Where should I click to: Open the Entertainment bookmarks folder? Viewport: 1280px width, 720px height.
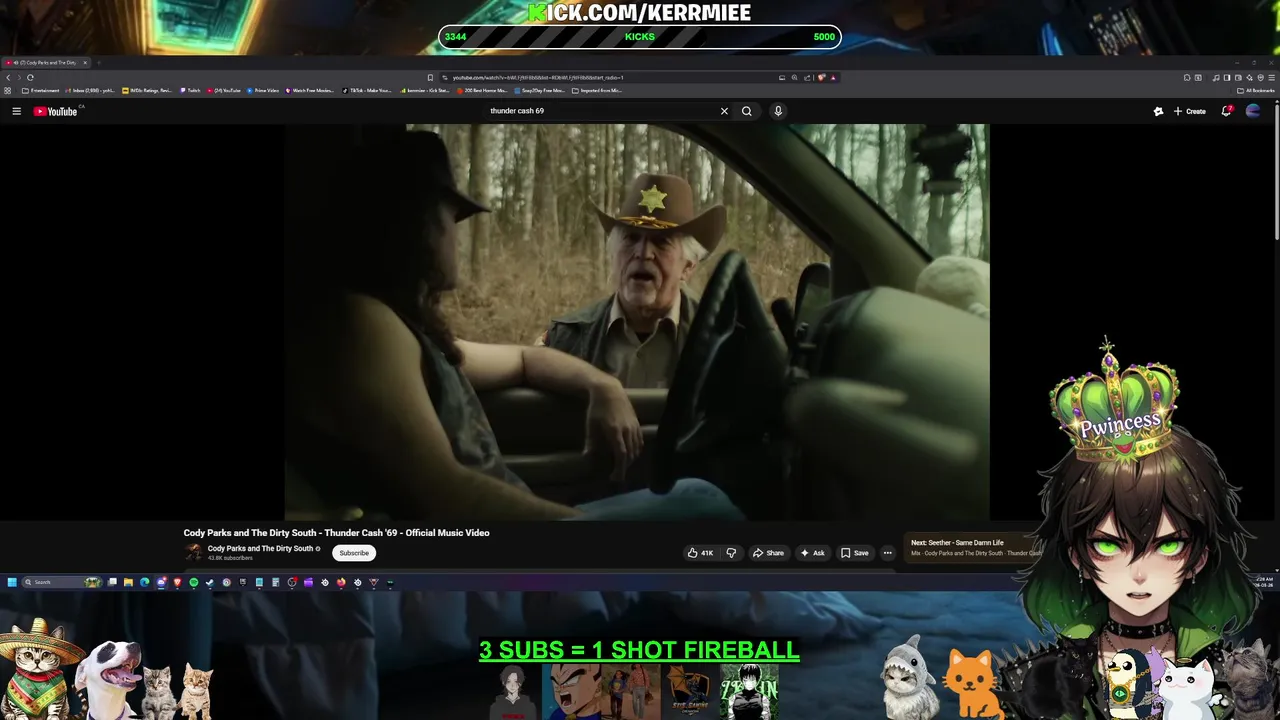tap(41, 91)
